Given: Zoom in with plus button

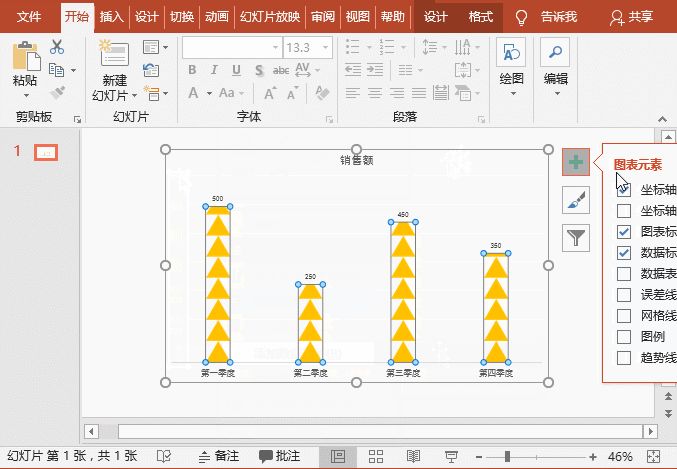Looking at the screenshot, I should [x=593, y=456].
